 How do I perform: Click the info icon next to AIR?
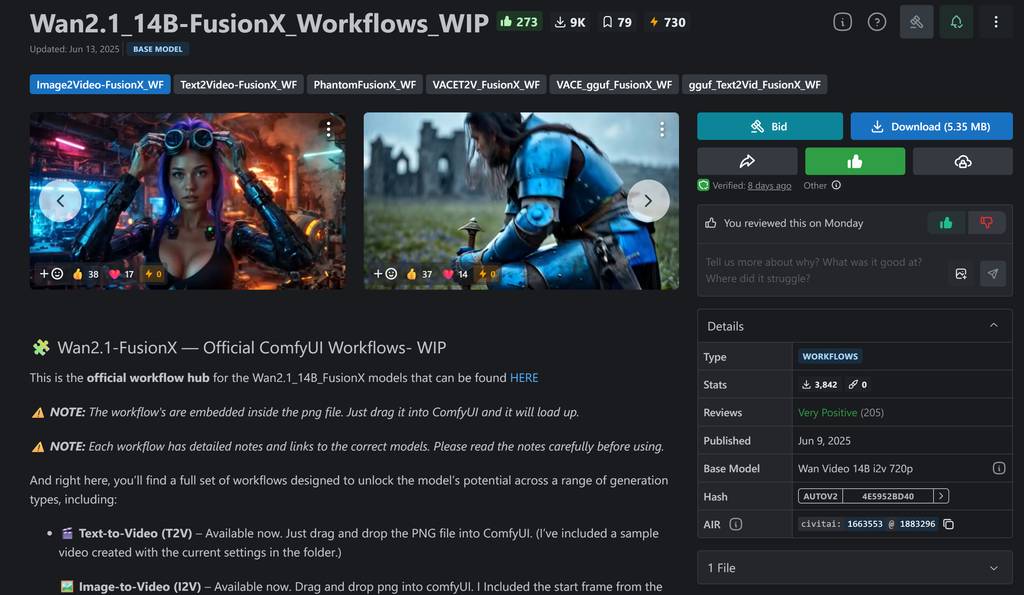tap(735, 524)
